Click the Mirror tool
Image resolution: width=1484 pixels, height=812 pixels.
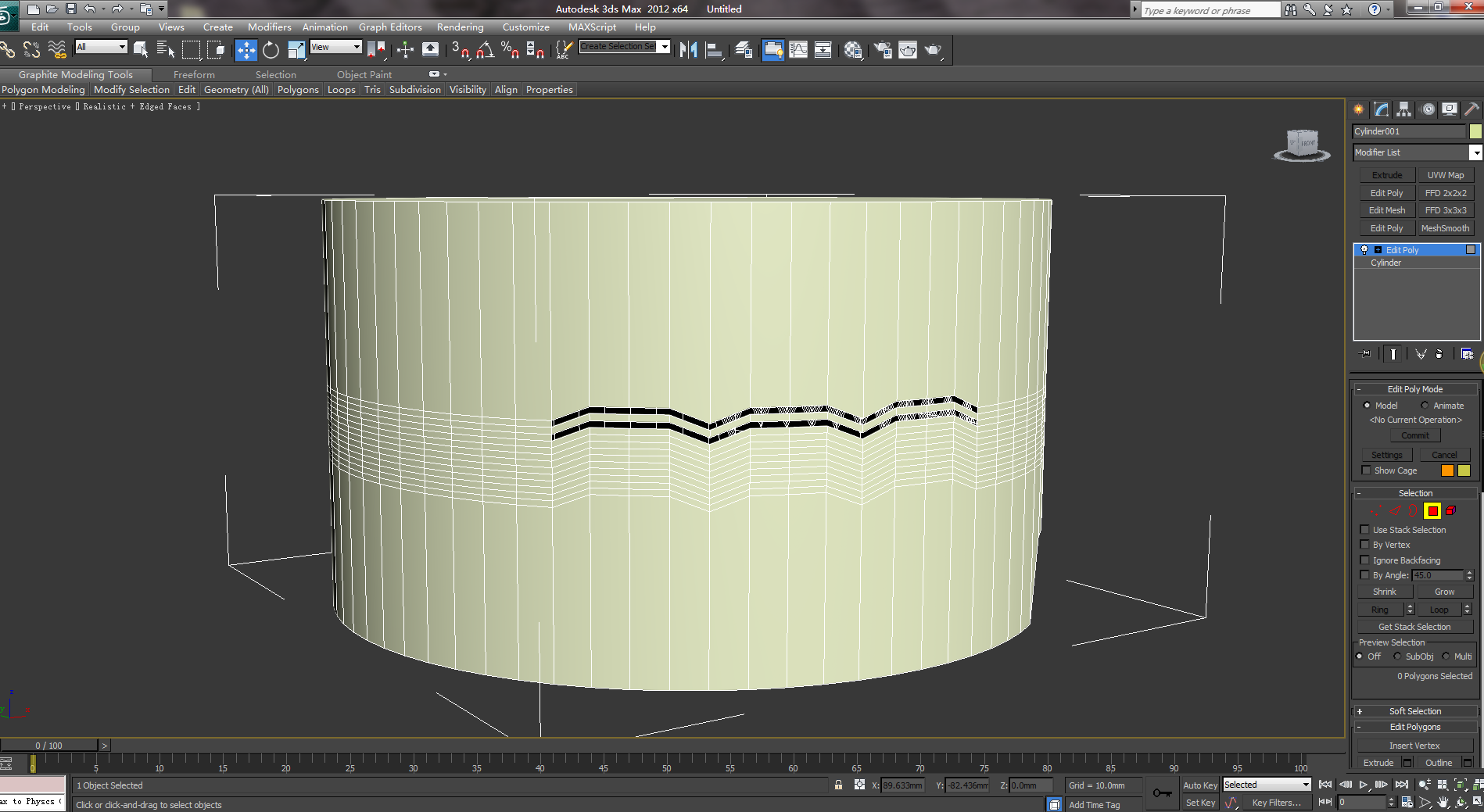688,50
